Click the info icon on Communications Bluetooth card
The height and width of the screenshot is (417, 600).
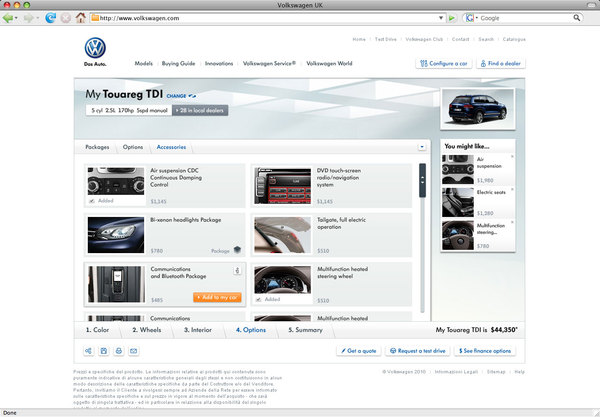(237, 270)
